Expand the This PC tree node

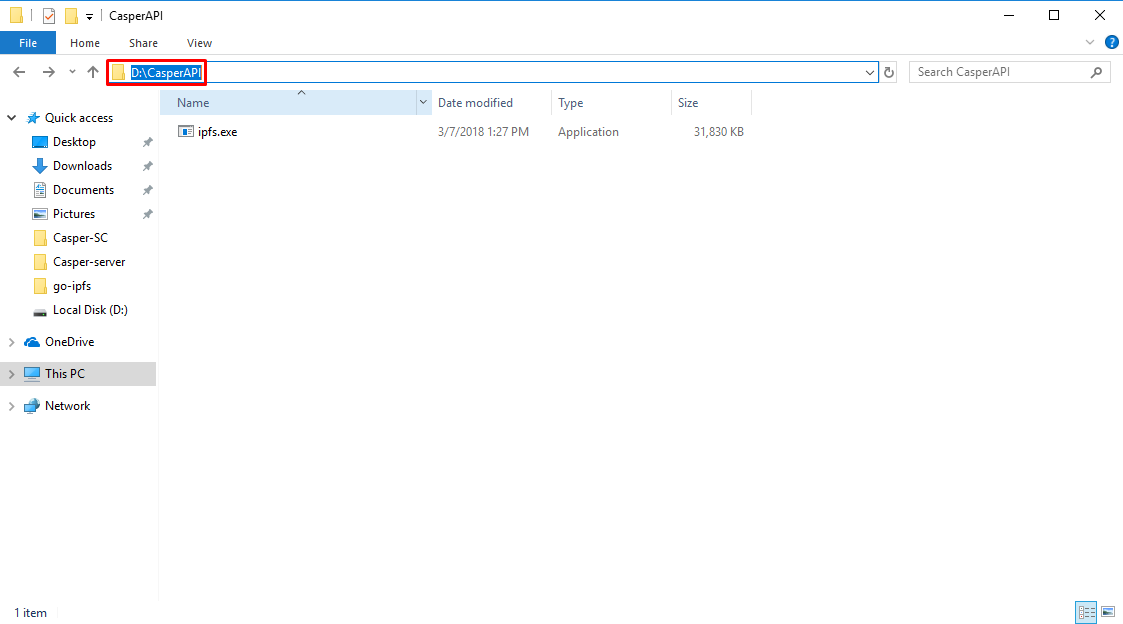click(11, 374)
